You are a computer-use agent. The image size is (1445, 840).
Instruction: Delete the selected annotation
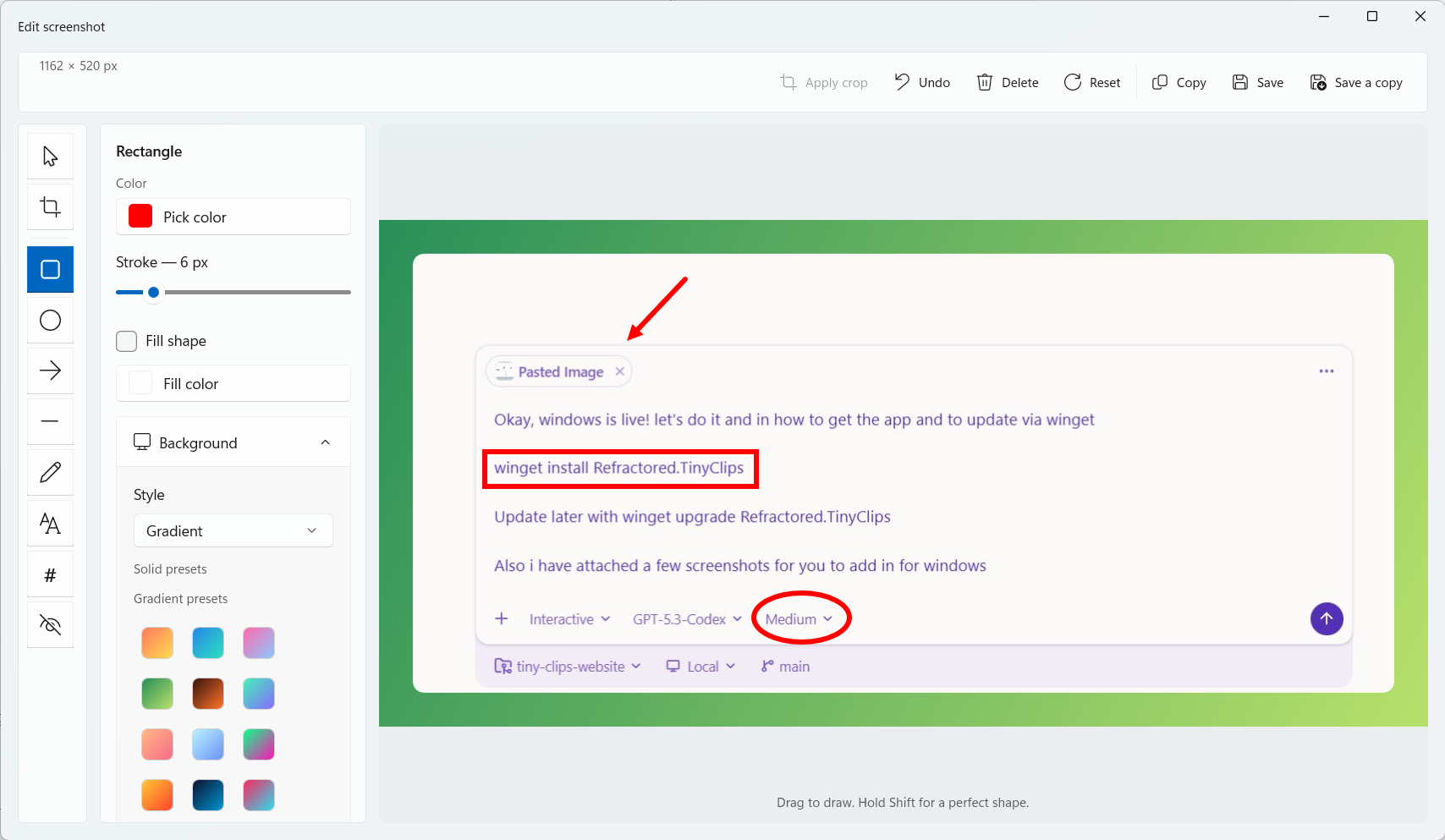pyautogui.click(x=1008, y=82)
